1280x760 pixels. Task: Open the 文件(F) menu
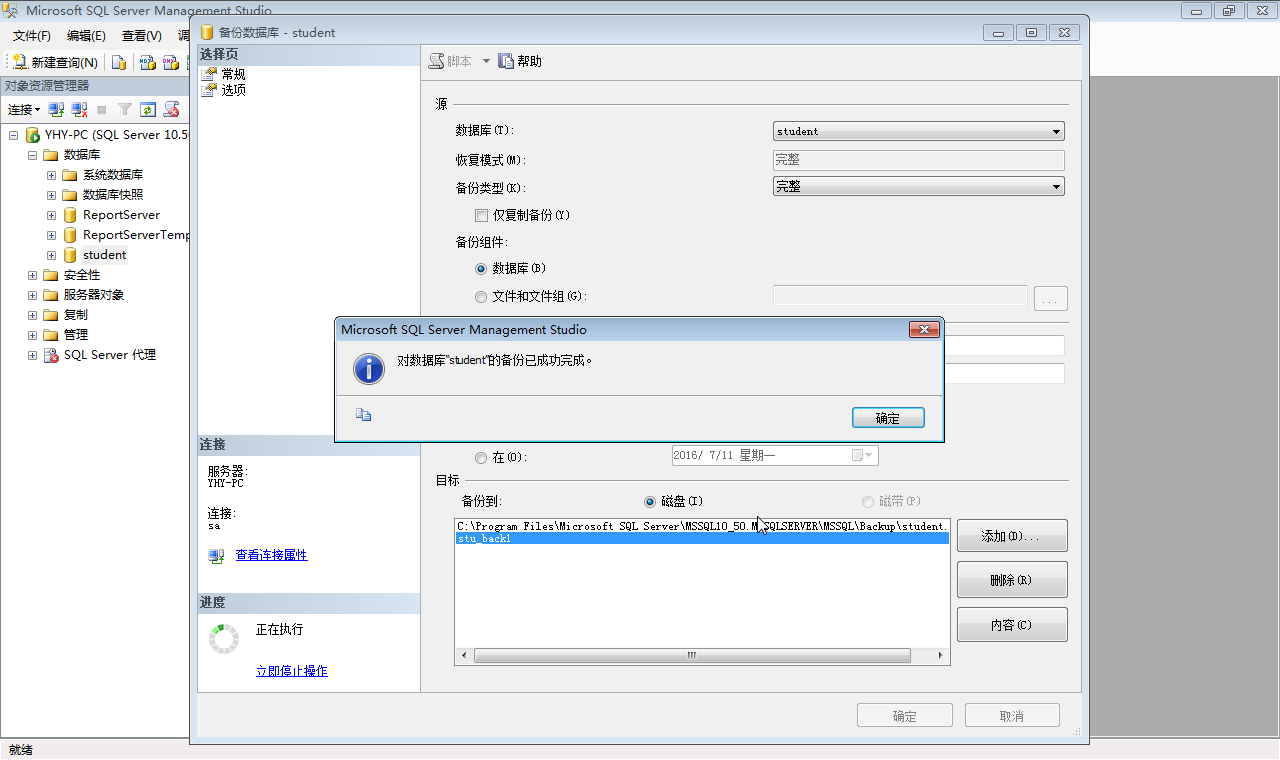(32, 36)
